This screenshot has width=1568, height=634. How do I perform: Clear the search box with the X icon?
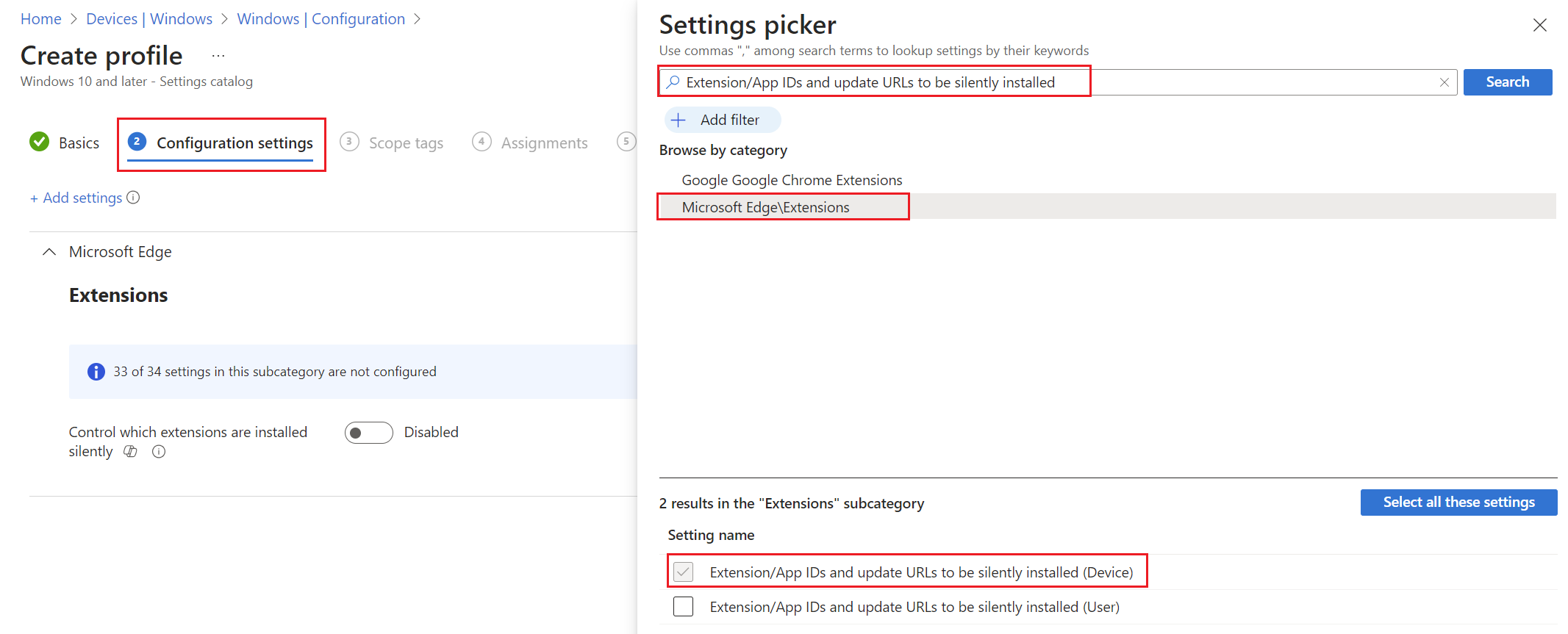[x=1444, y=82]
